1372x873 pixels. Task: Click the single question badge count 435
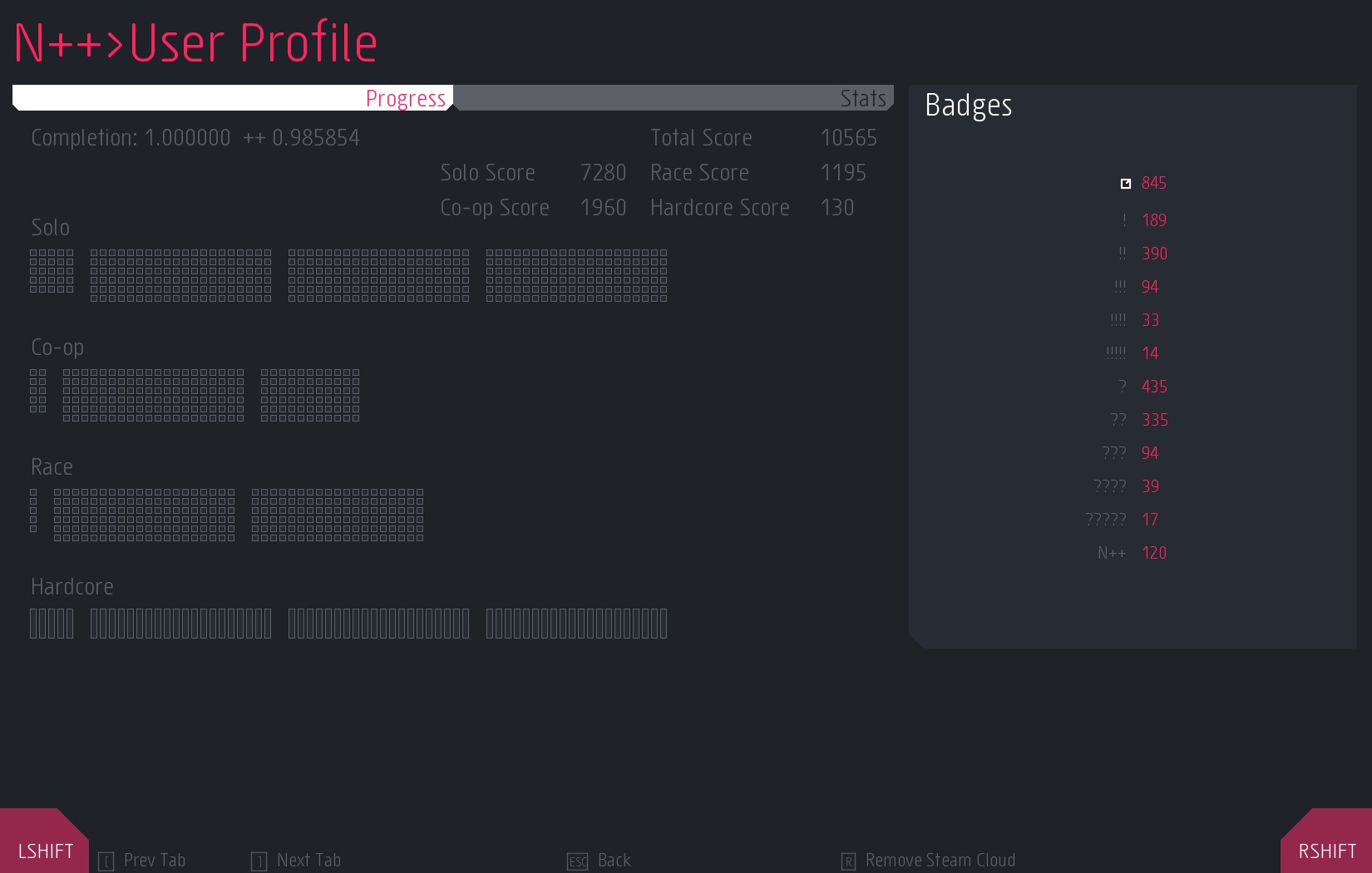tap(1155, 387)
